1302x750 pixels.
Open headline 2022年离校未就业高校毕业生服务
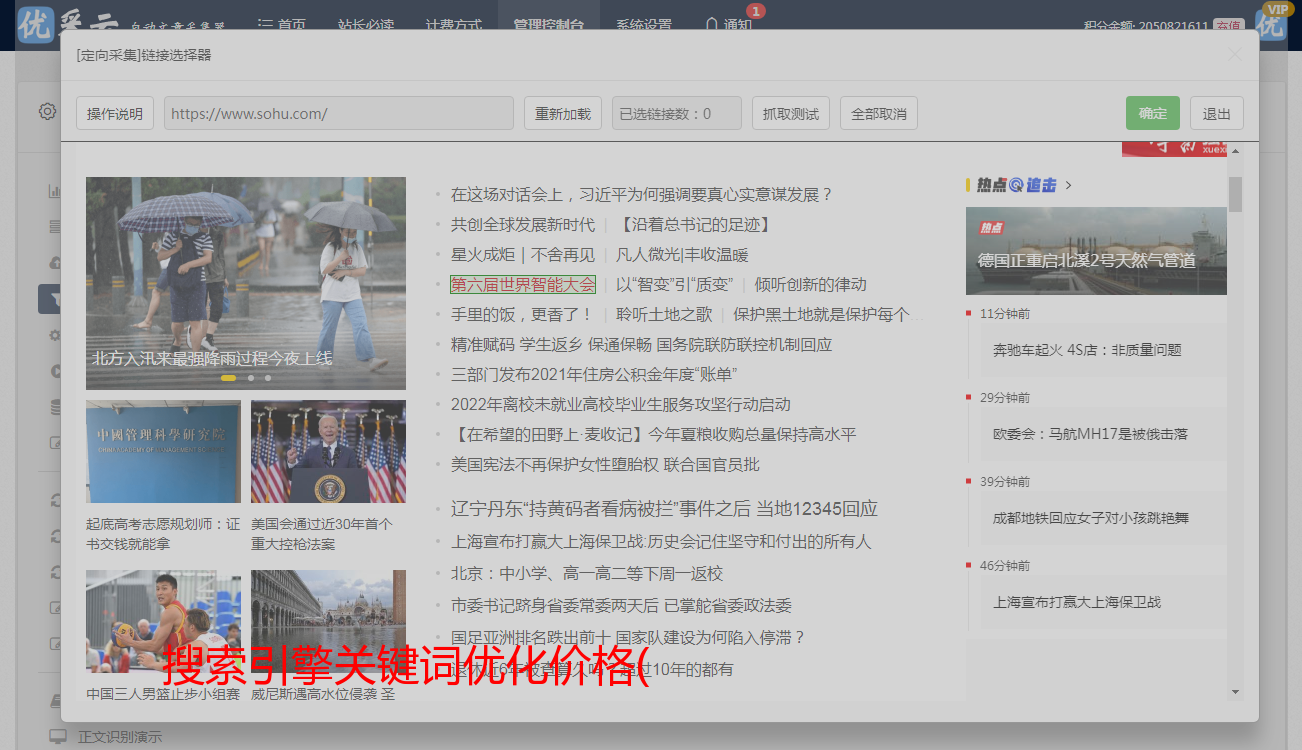621,404
